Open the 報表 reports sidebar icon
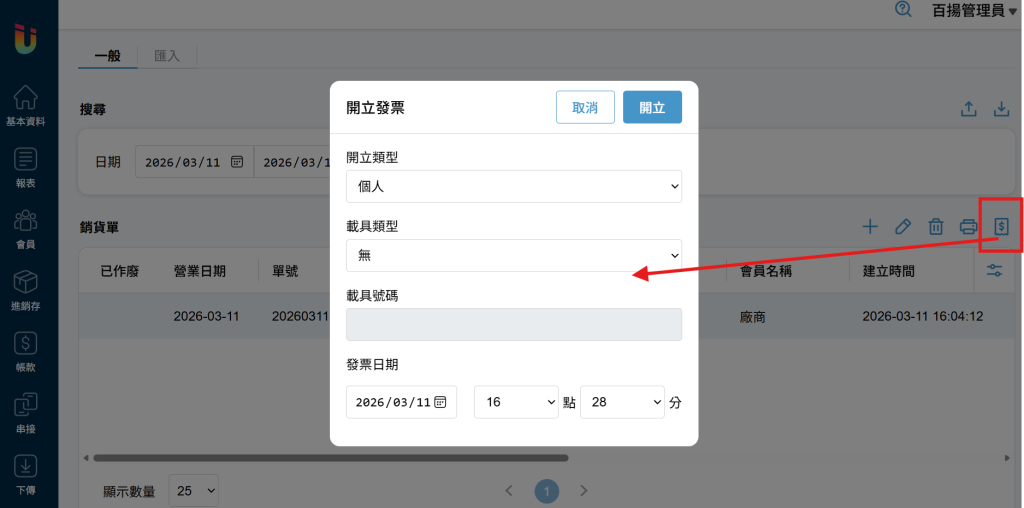Image resolution: width=1024 pixels, height=508 pixels. pos(26,166)
